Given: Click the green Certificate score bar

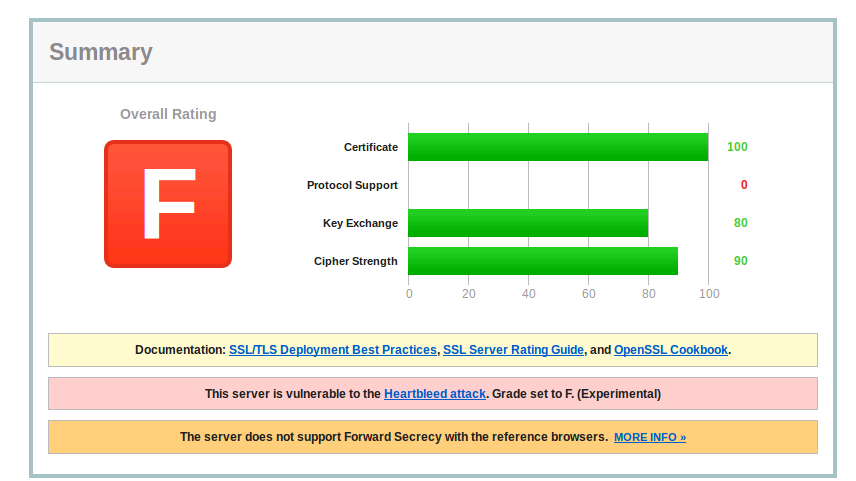Looking at the screenshot, I should coord(557,147).
